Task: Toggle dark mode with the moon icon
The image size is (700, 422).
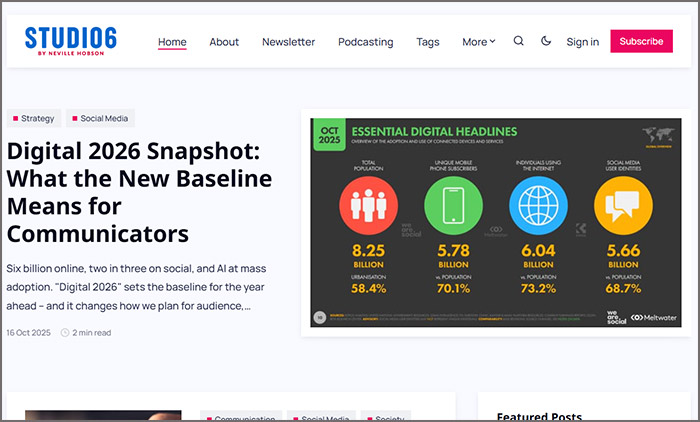Action: point(546,41)
